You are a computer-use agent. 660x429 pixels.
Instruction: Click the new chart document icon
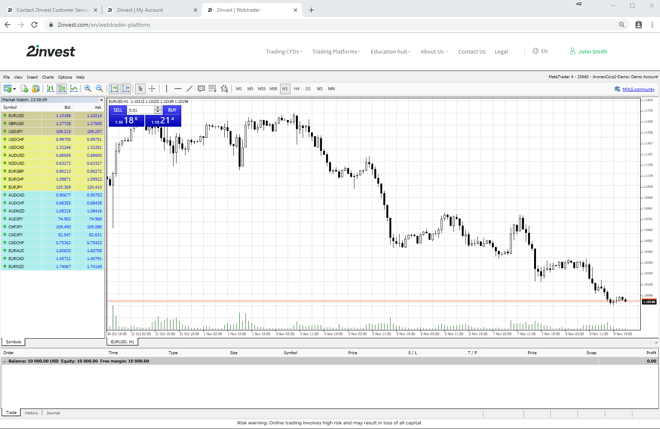24,88
